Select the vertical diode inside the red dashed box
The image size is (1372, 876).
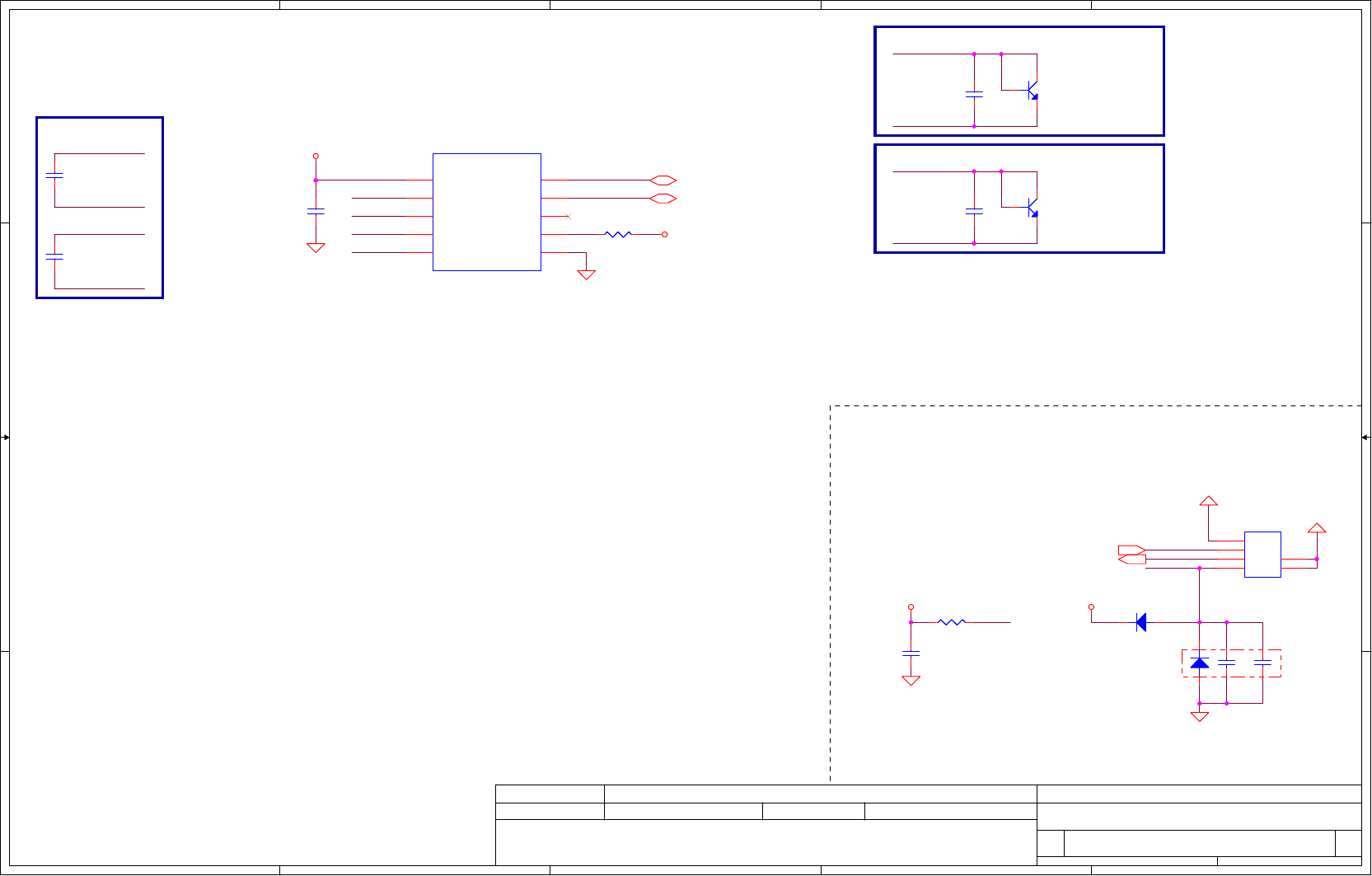1200,663
